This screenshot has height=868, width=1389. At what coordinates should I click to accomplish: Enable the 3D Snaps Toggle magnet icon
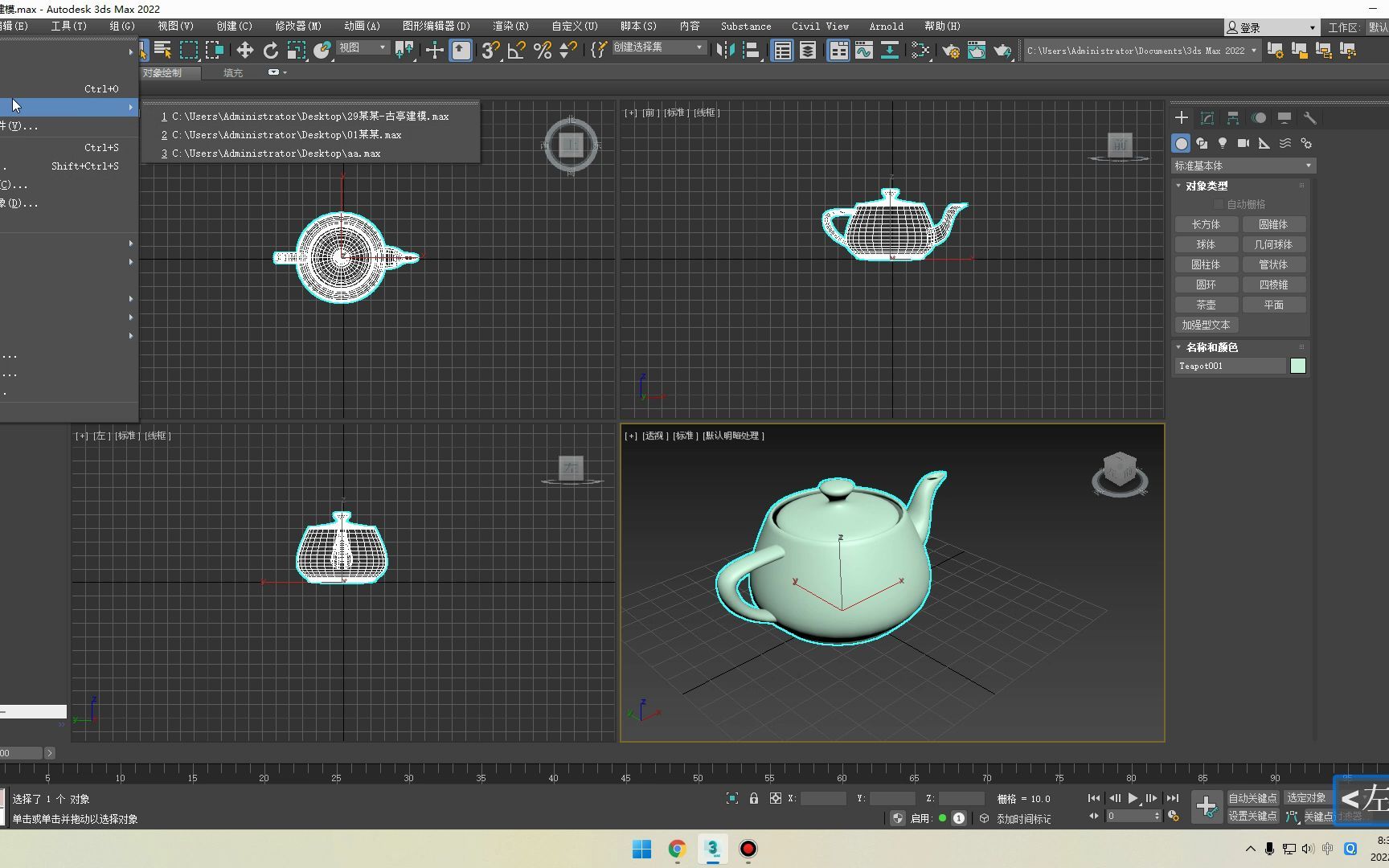[x=490, y=50]
